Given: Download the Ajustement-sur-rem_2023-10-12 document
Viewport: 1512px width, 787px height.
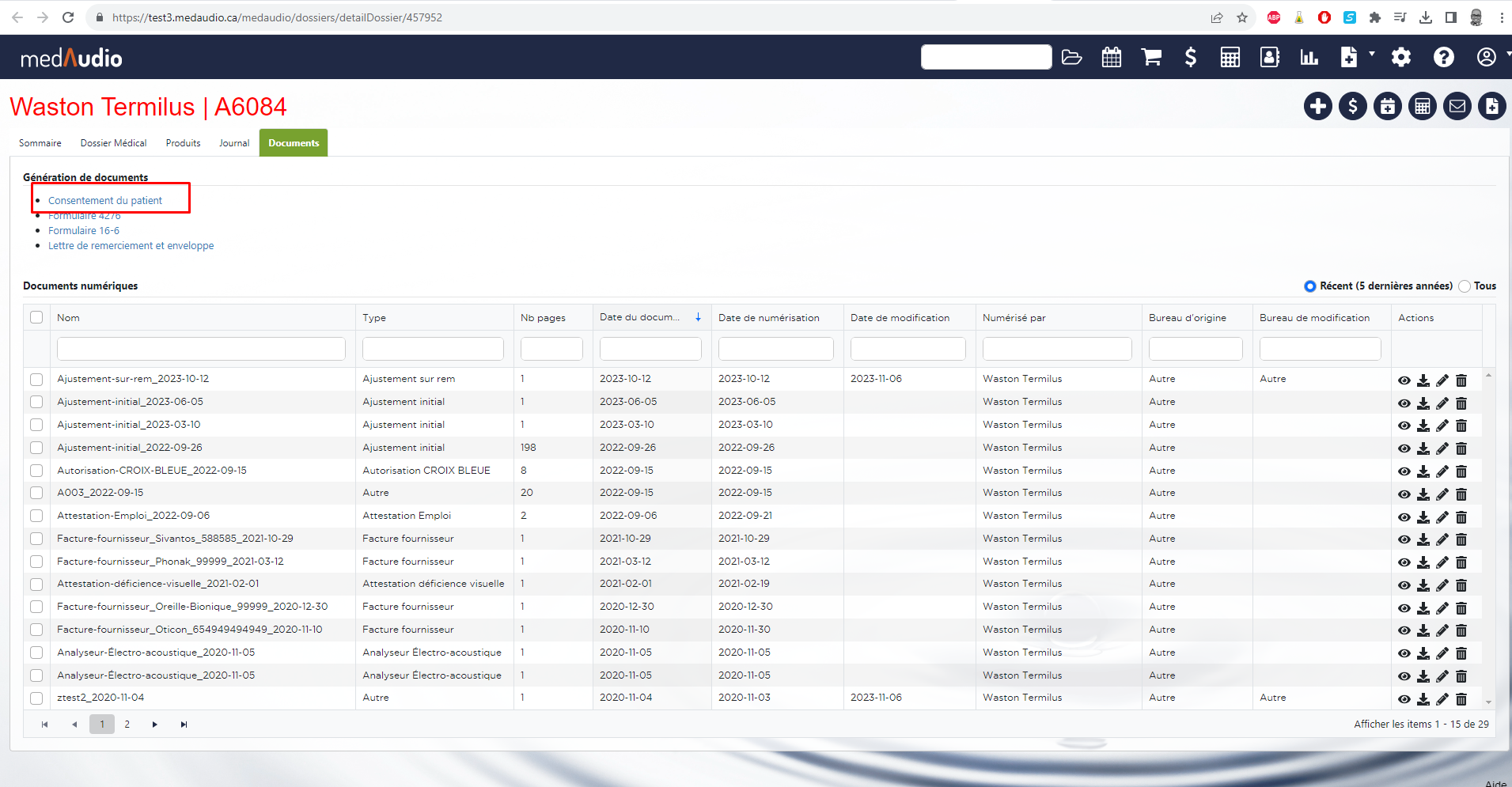Looking at the screenshot, I should pos(1423,380).
